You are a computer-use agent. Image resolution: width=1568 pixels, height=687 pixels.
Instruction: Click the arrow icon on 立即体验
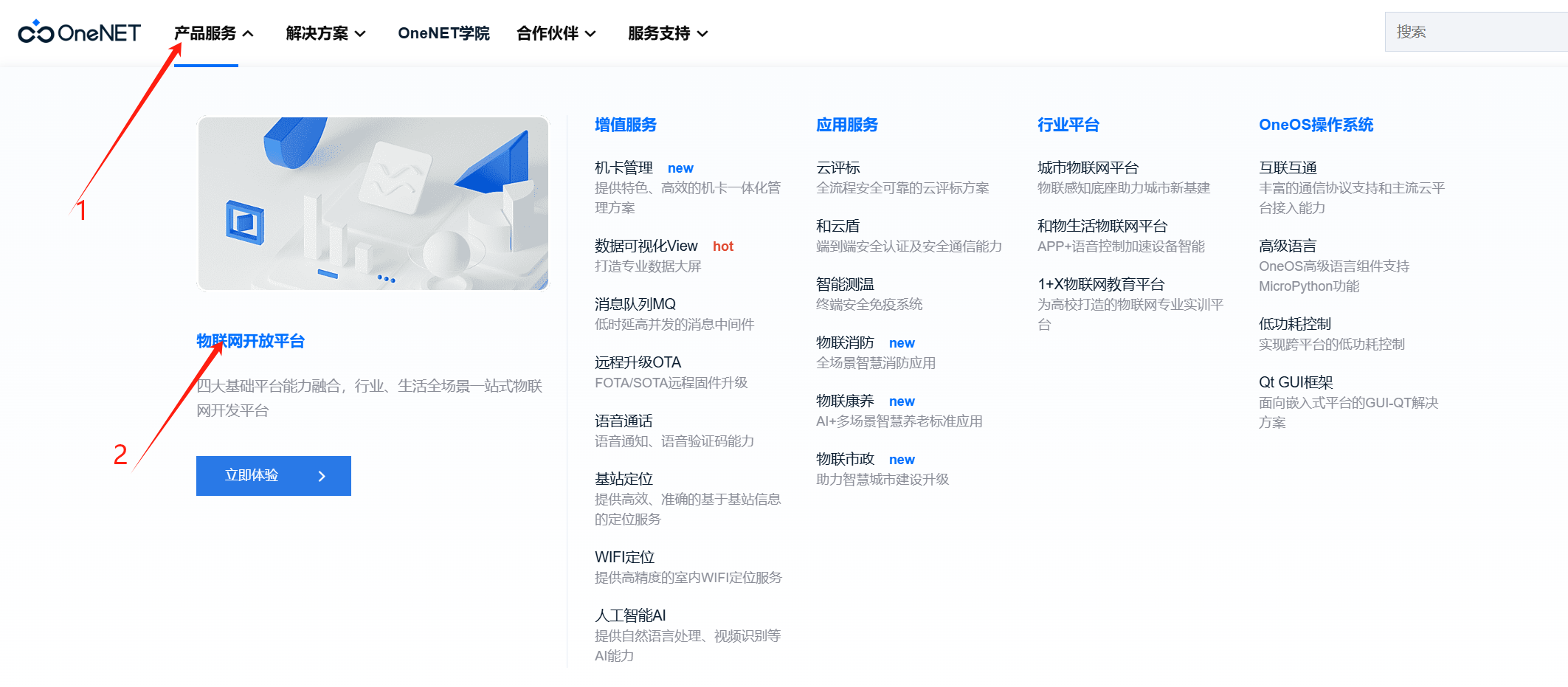coord(322,476)
